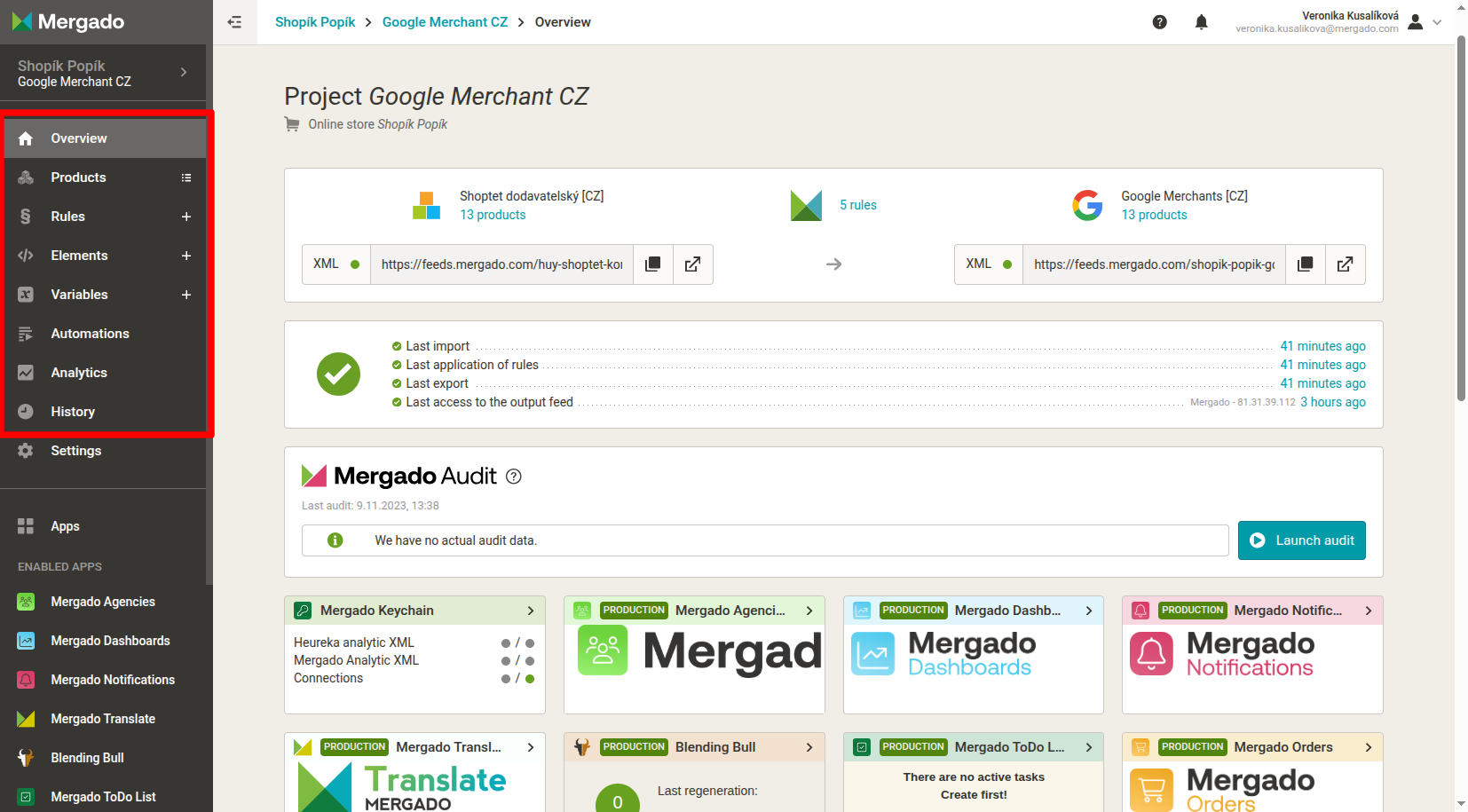Open Analytics from the sidebar
This screenshot has height=812, width=1468.
point(79,373)
